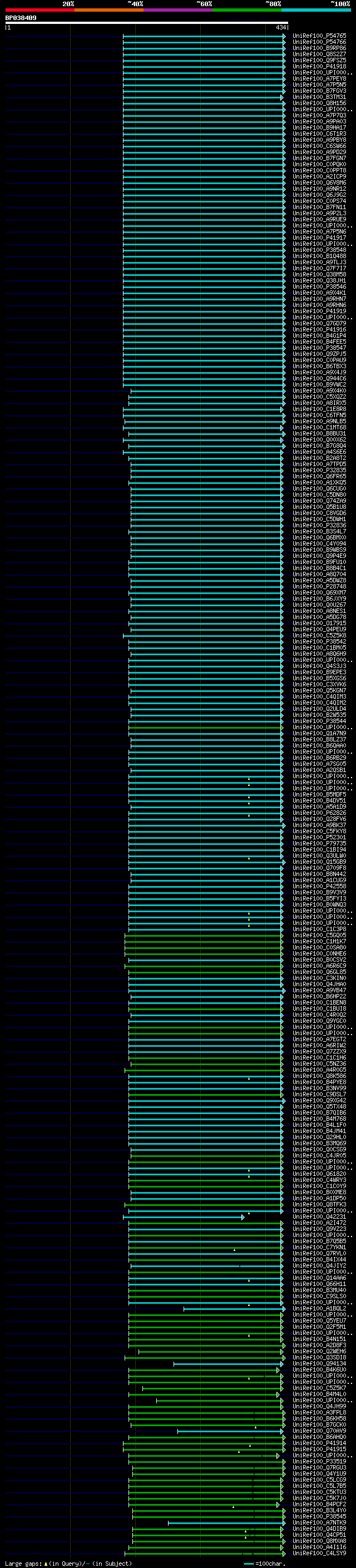Select the UniRef100_B7GCK0 label
Image resolution: width=356 pixels, height=1568 pixels.
click(319, 1425)
